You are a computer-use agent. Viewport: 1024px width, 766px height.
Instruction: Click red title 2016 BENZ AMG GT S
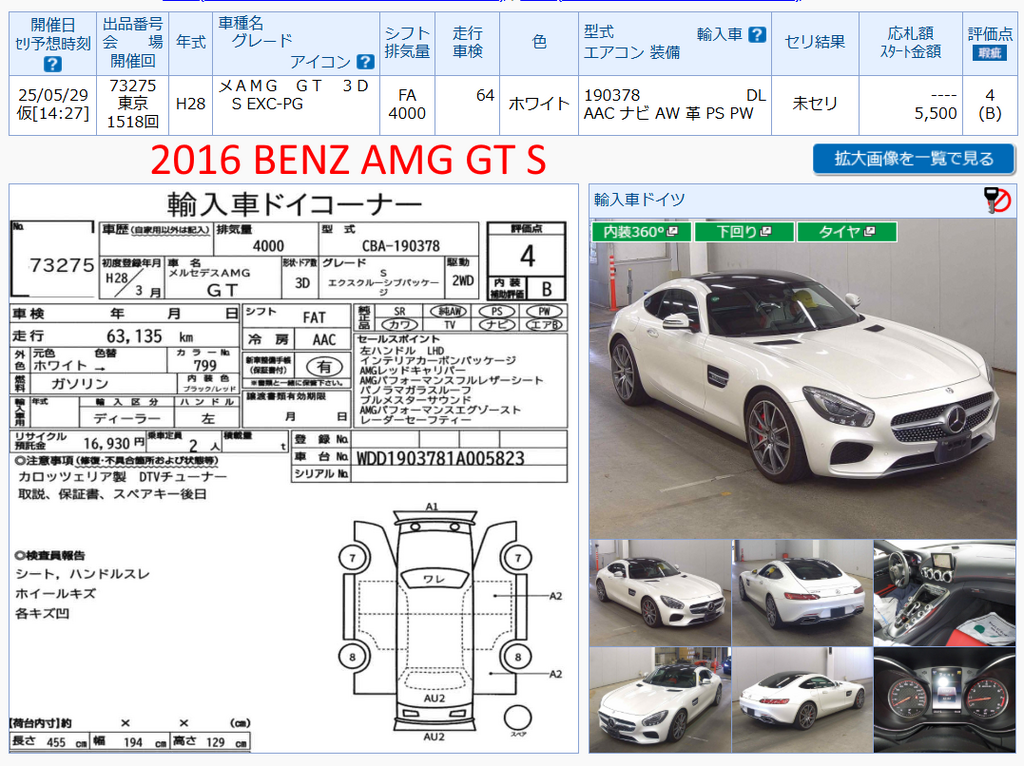[348, 159]
